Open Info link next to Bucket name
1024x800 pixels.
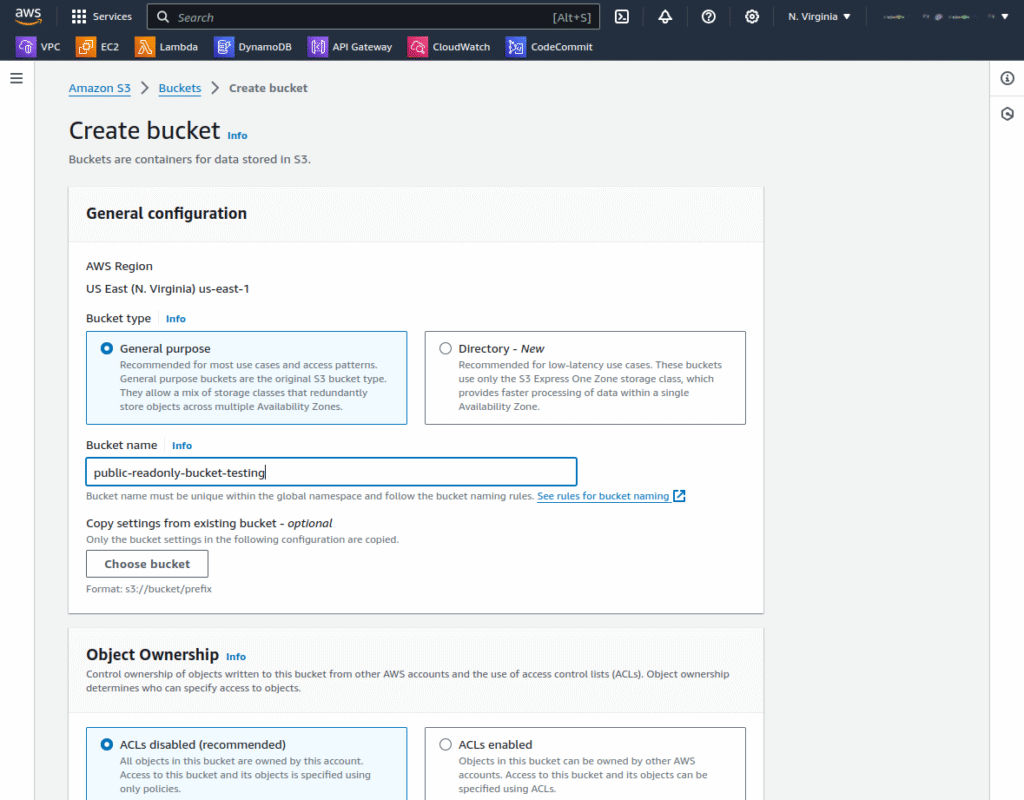182,445
